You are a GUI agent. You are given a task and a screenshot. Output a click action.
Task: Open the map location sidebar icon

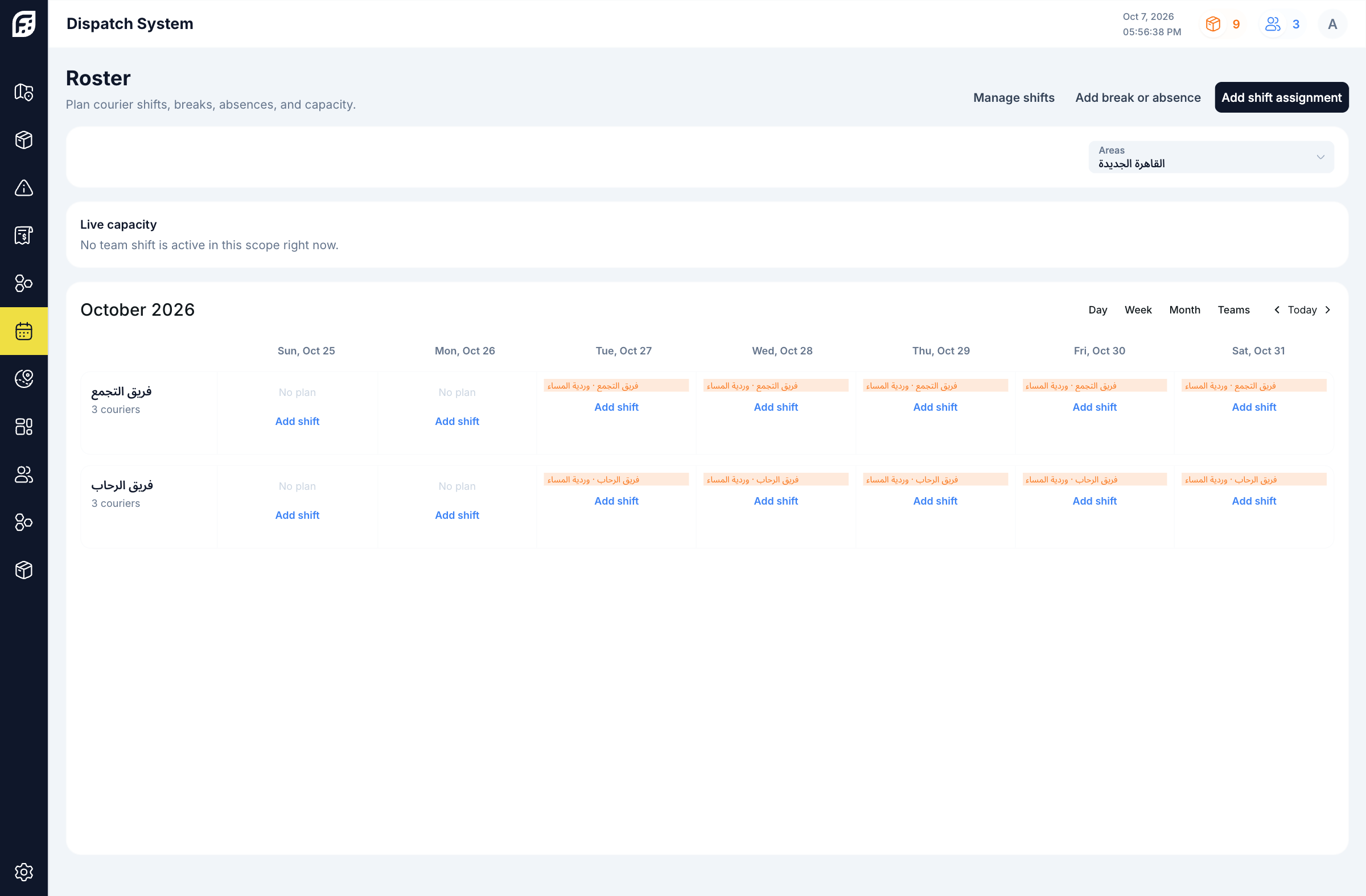23,92
